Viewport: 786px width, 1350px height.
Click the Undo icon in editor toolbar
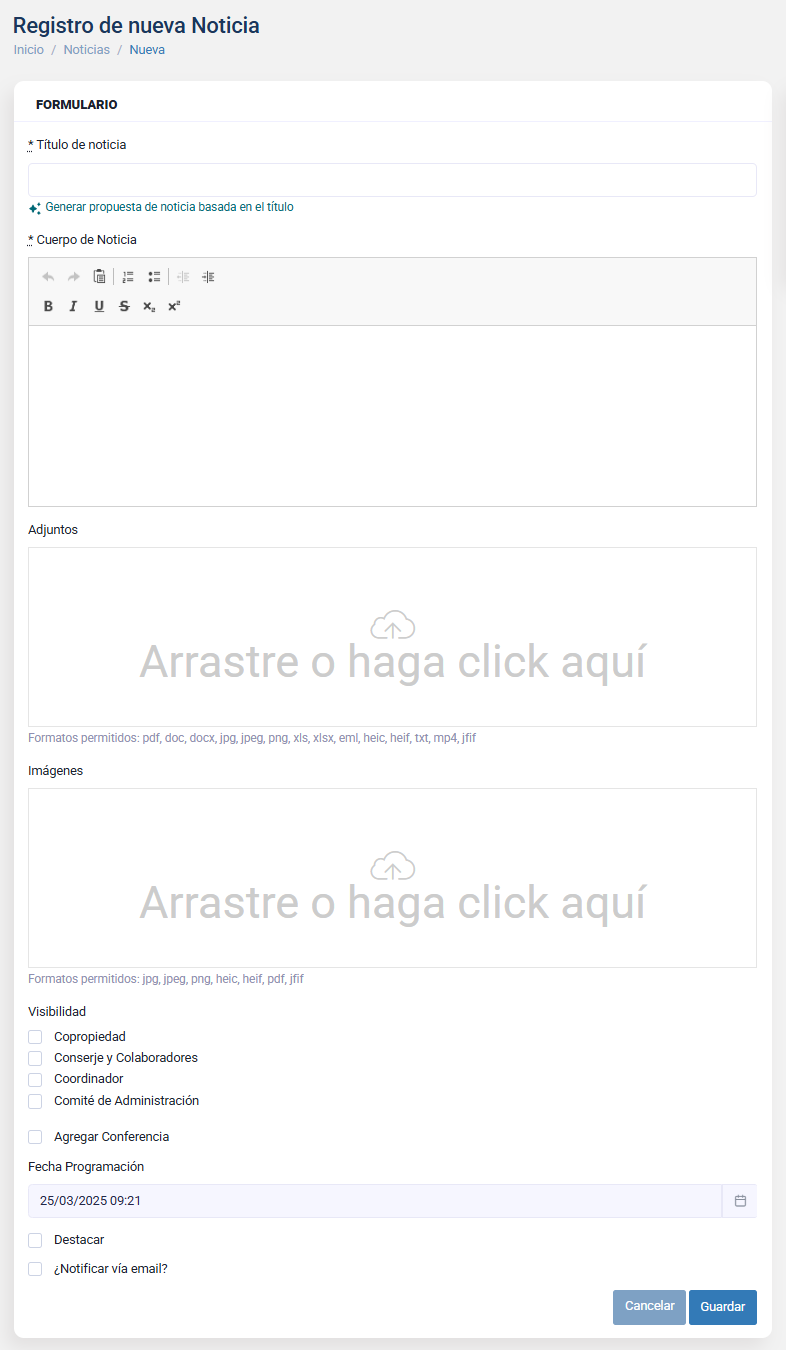point(48,277)
